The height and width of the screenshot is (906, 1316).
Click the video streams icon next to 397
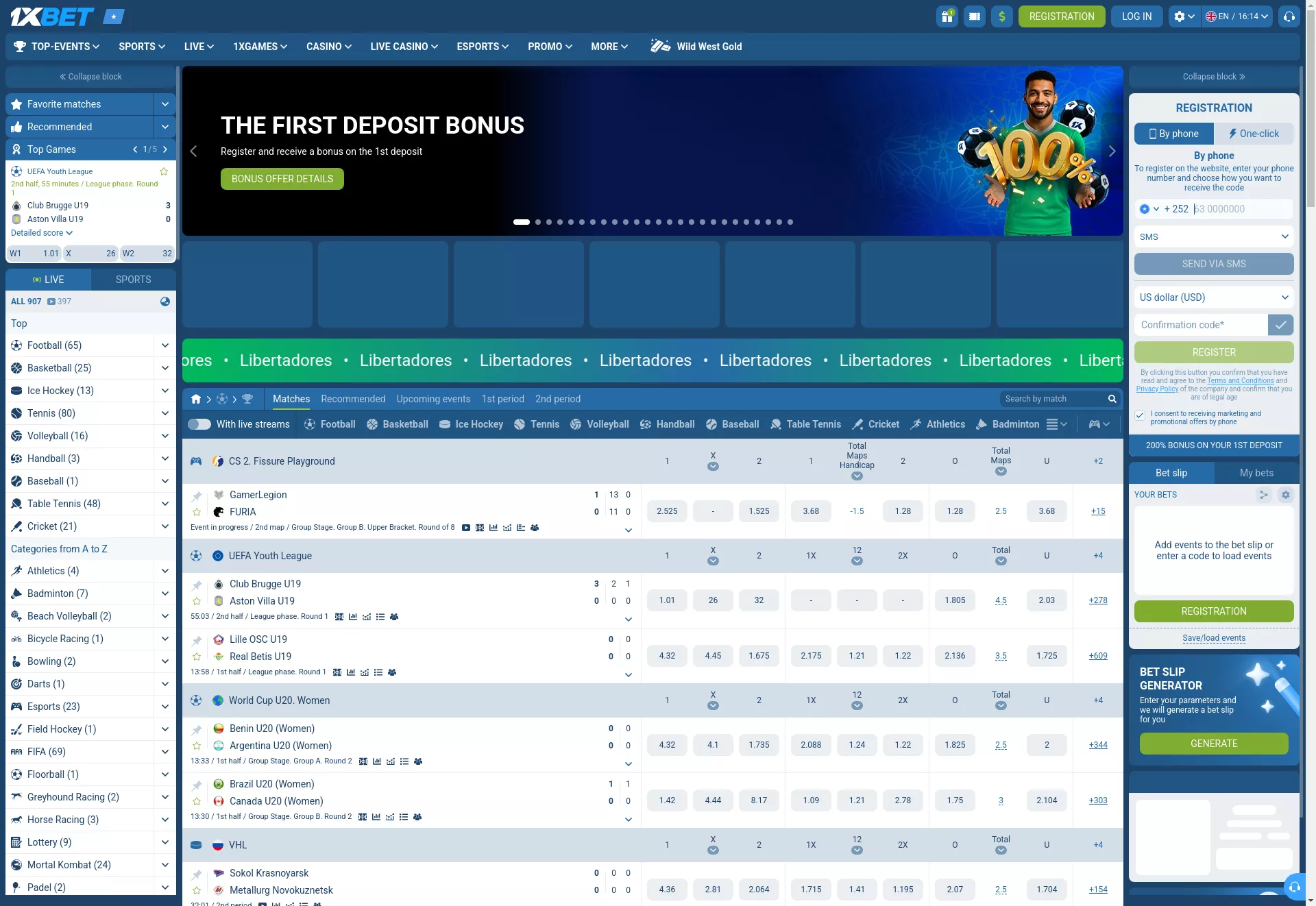pos(51,302)
